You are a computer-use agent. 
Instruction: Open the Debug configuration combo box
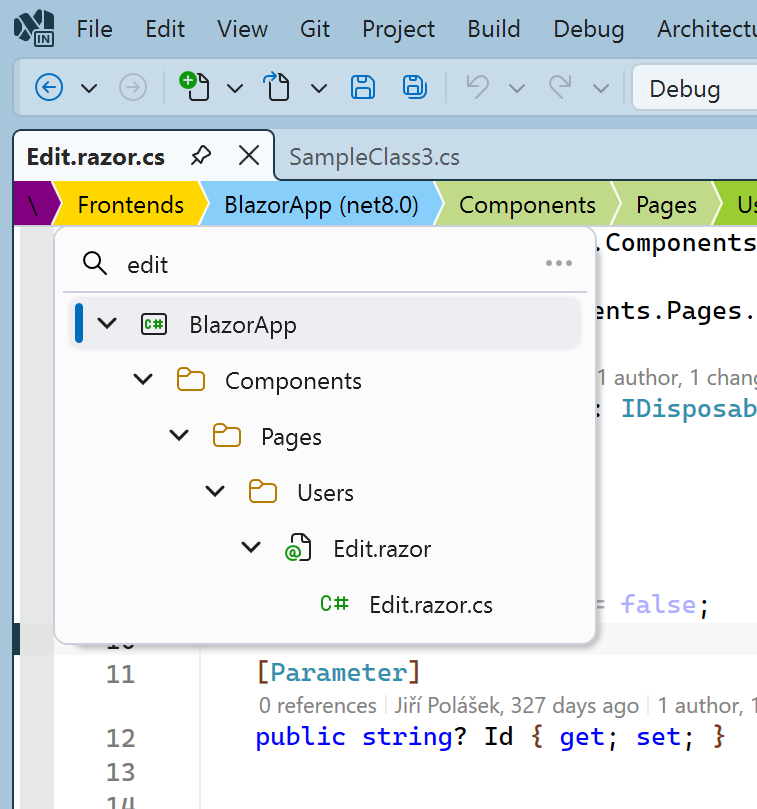(x=695, y=88)
